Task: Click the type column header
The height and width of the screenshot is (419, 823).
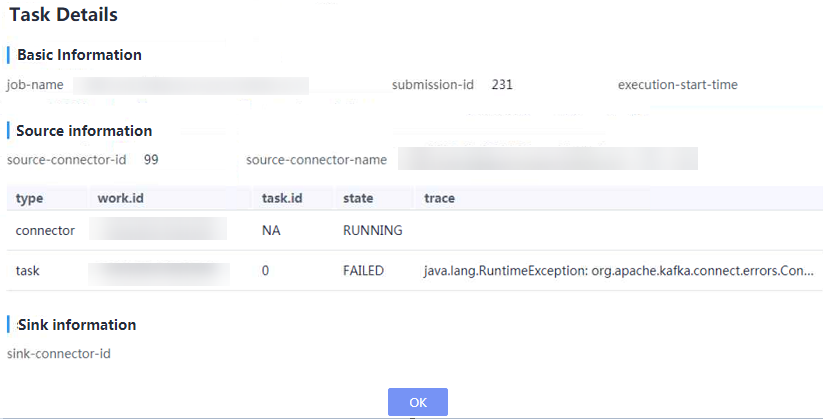Action: (x=29, y=198)
